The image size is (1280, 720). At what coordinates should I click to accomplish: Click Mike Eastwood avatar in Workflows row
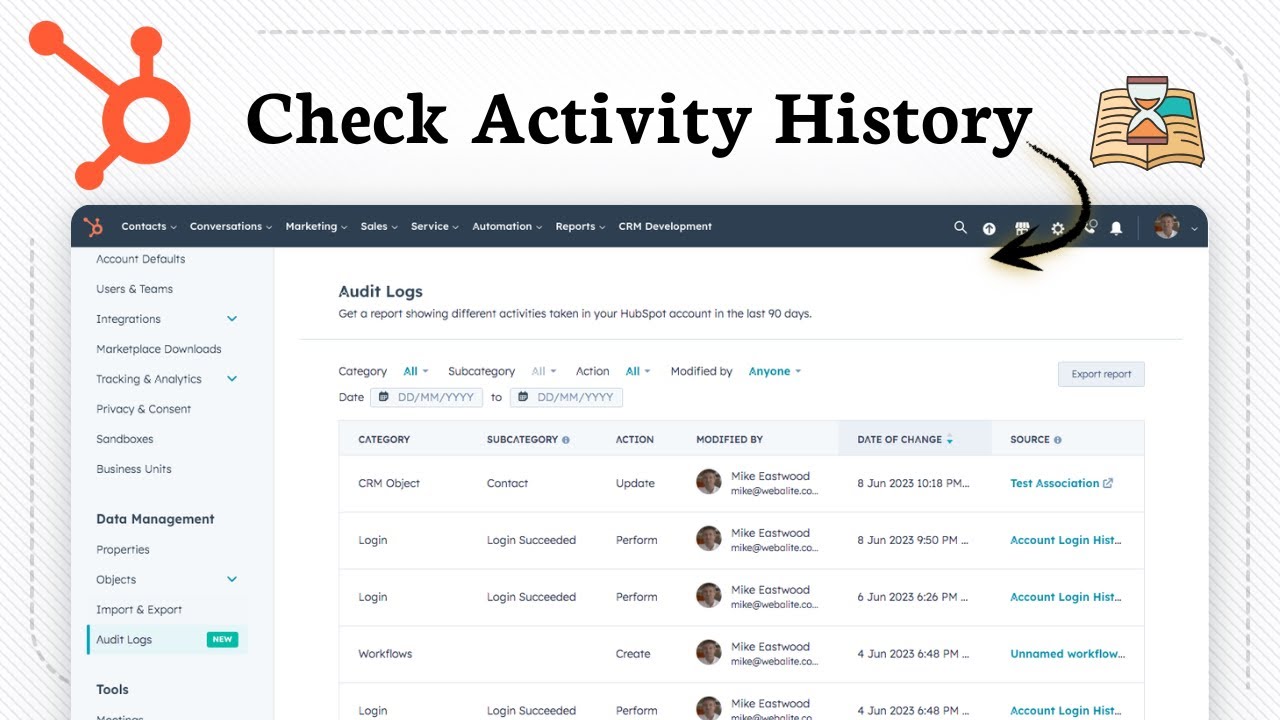(709, 653)
